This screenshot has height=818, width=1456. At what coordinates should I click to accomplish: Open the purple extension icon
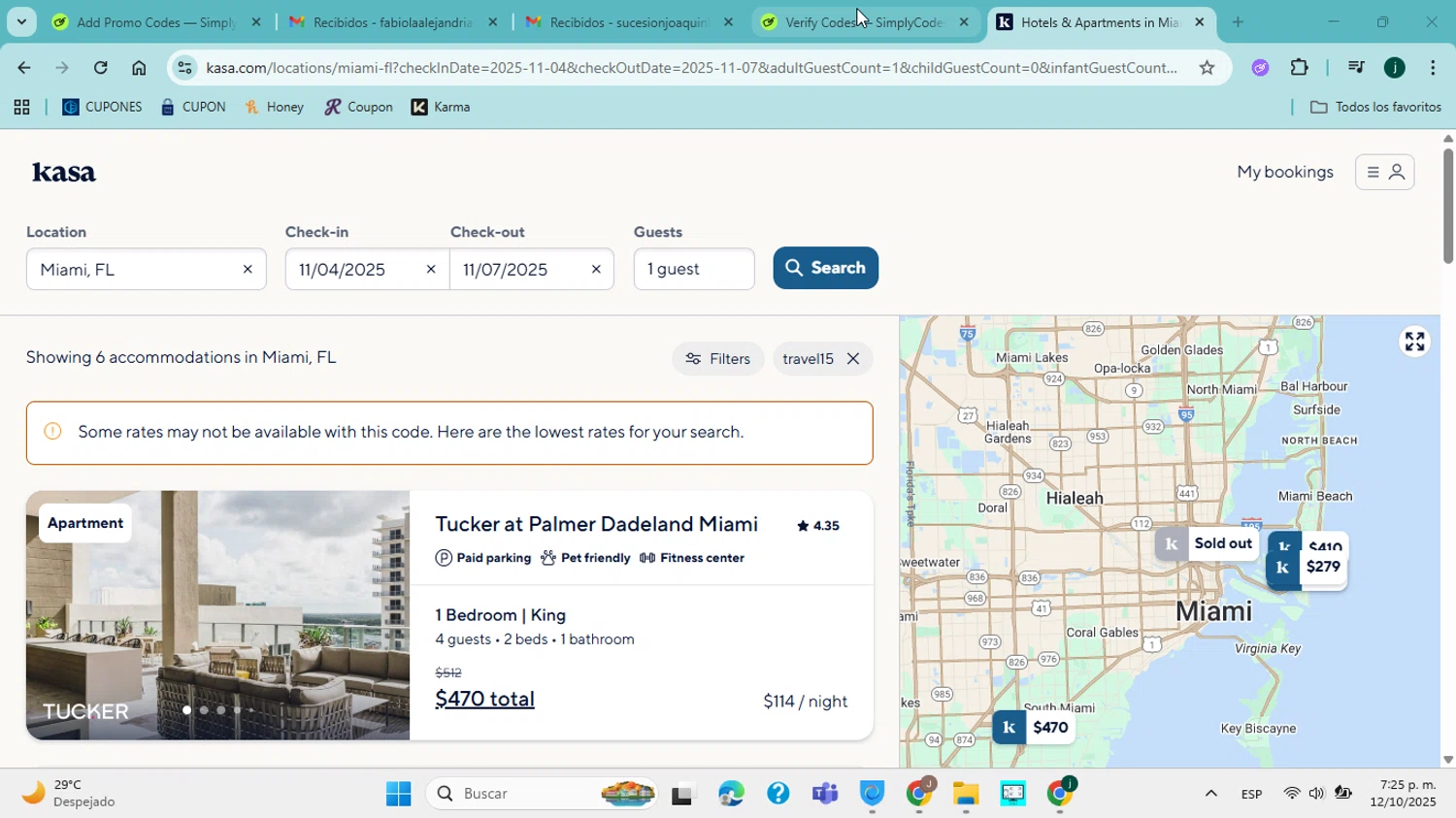(1260, 67)
